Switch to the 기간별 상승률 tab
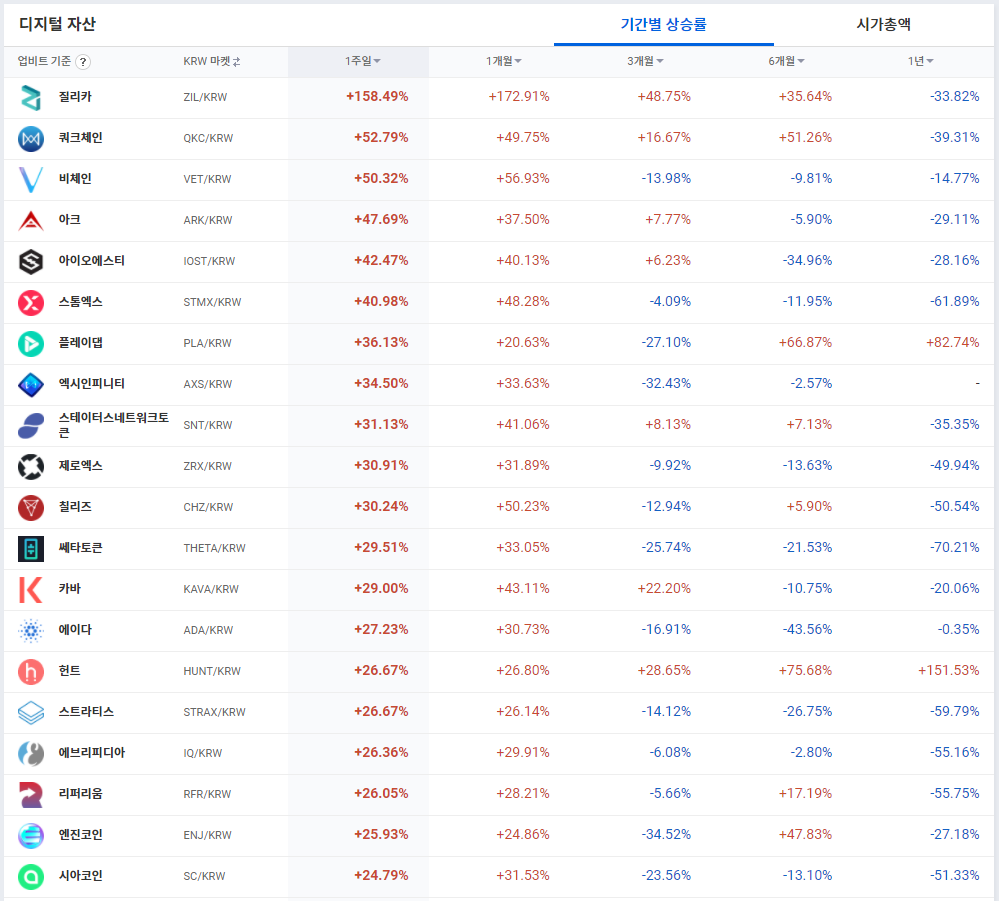This screenshot has width=999, height=901. tap(663, 25)
